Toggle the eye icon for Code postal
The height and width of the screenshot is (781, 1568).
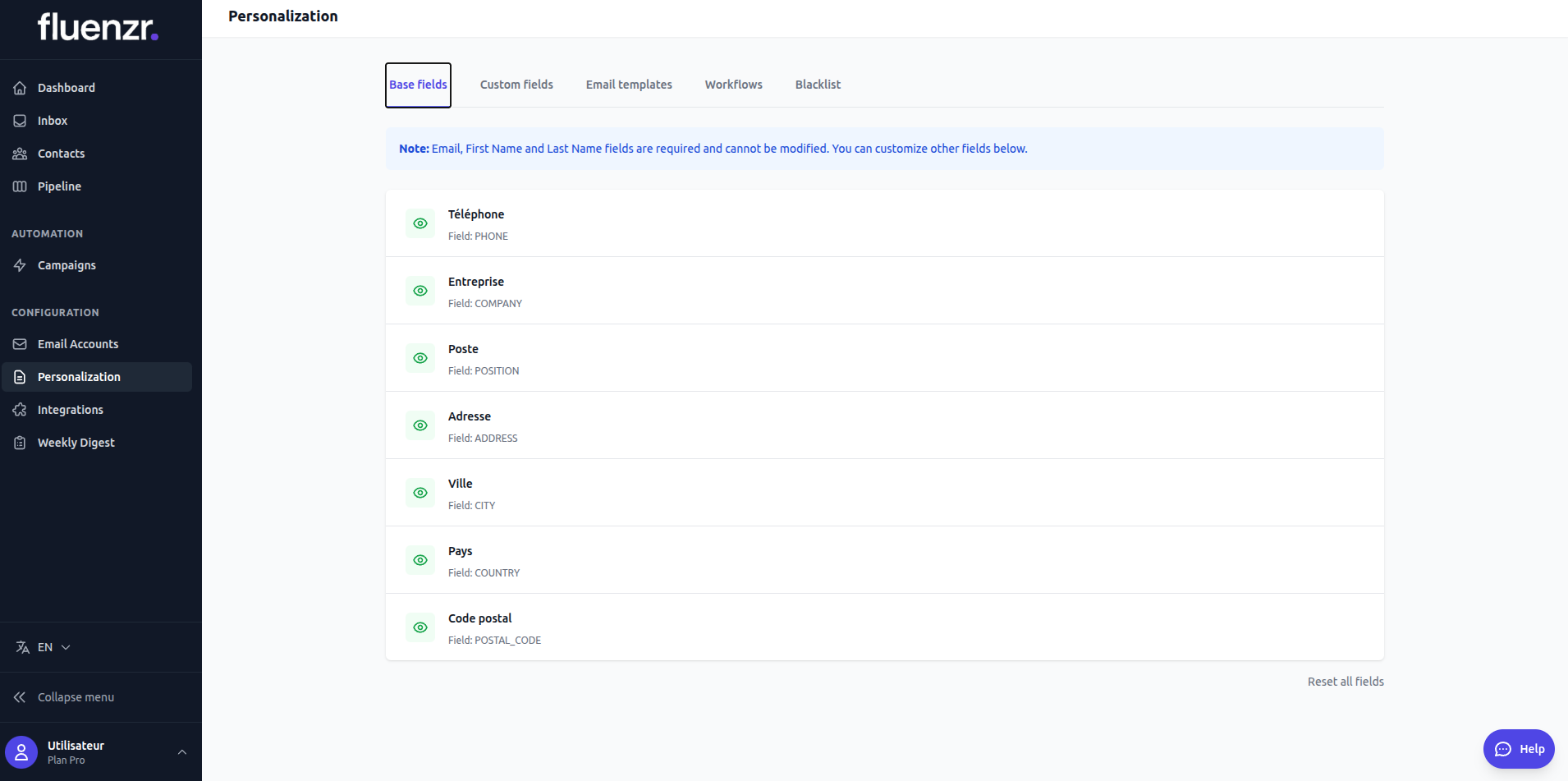coord(420,627)
